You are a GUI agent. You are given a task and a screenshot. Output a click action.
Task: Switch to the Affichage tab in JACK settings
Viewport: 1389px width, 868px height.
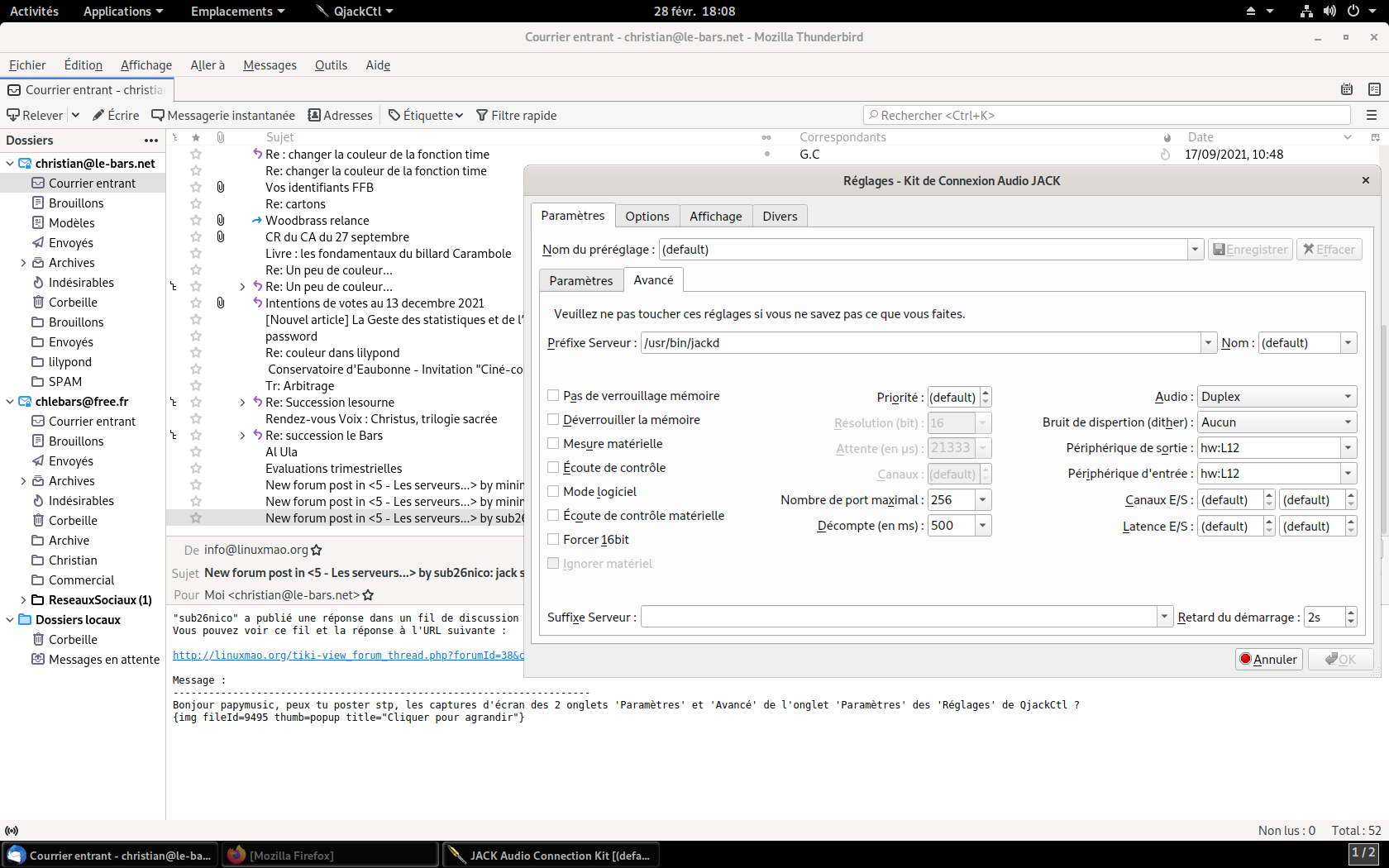pyautogui.click(x=716, y=216)
